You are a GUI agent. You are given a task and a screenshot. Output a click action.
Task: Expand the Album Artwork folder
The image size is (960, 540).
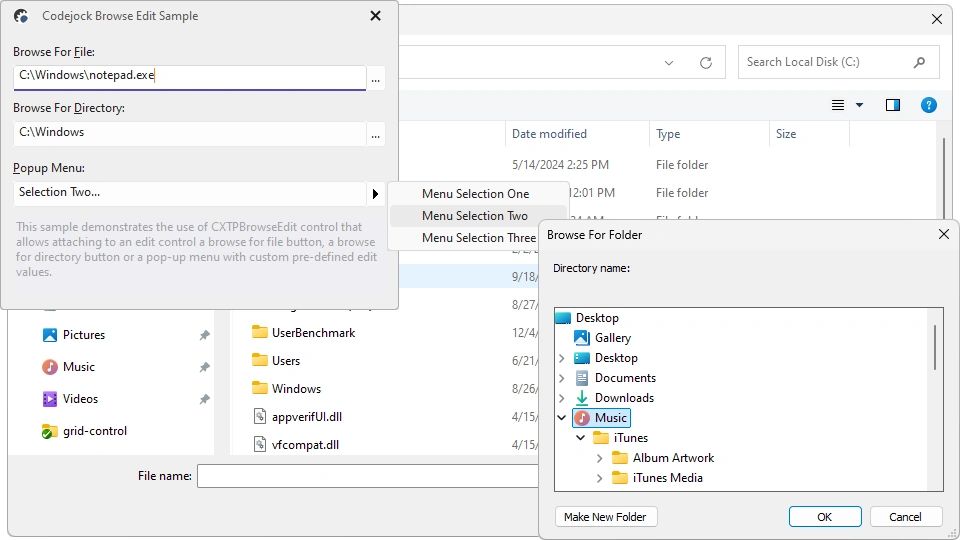(599, 458)
